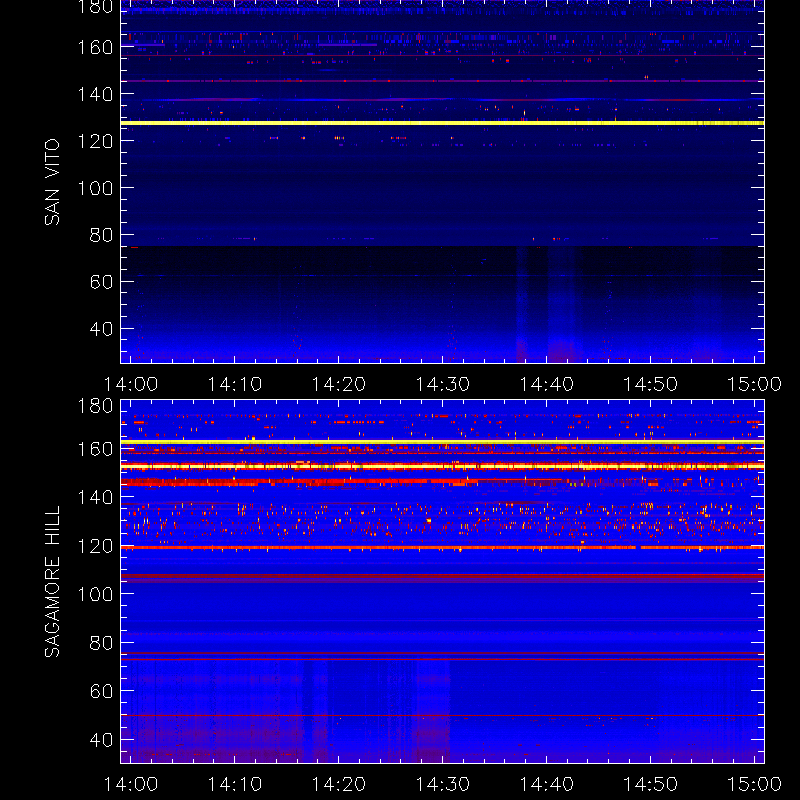Viewport: 800px width, 800px height.
Task: Select 40 on the San Vito frequency axis
Action: coord(101,329)
